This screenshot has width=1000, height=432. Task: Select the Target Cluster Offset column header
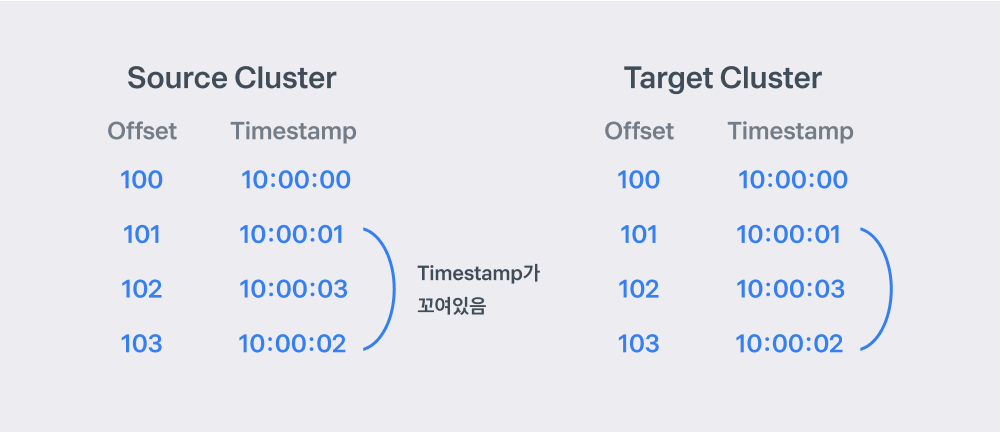point(639,131)
